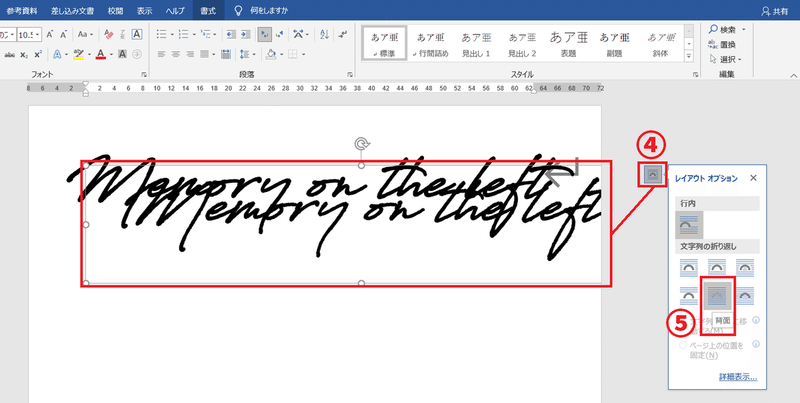Screen dimensions: 800x403
Task: Toggle superscript x² formatting
Action: click(x=38, y=54)
